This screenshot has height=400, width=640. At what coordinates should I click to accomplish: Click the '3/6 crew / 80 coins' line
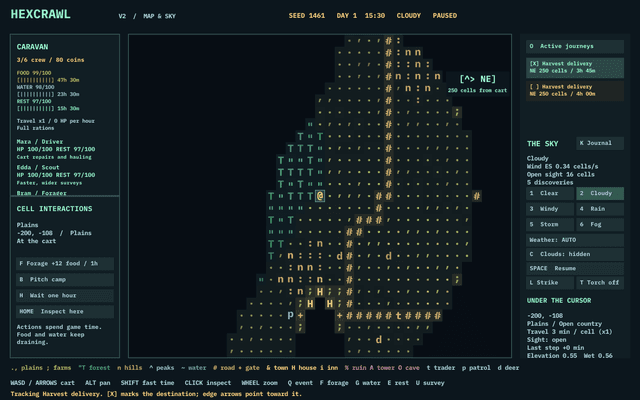coord(50,60)
